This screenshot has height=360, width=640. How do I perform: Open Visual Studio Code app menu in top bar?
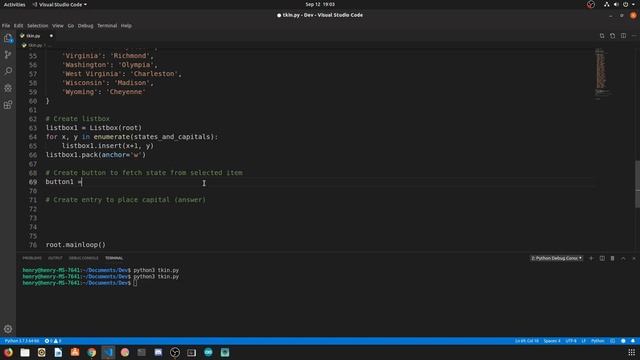(x=60, y=4)
